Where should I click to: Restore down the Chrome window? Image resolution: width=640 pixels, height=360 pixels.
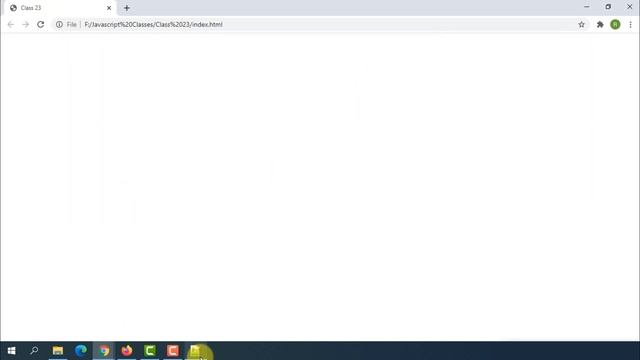coord(608,7)
